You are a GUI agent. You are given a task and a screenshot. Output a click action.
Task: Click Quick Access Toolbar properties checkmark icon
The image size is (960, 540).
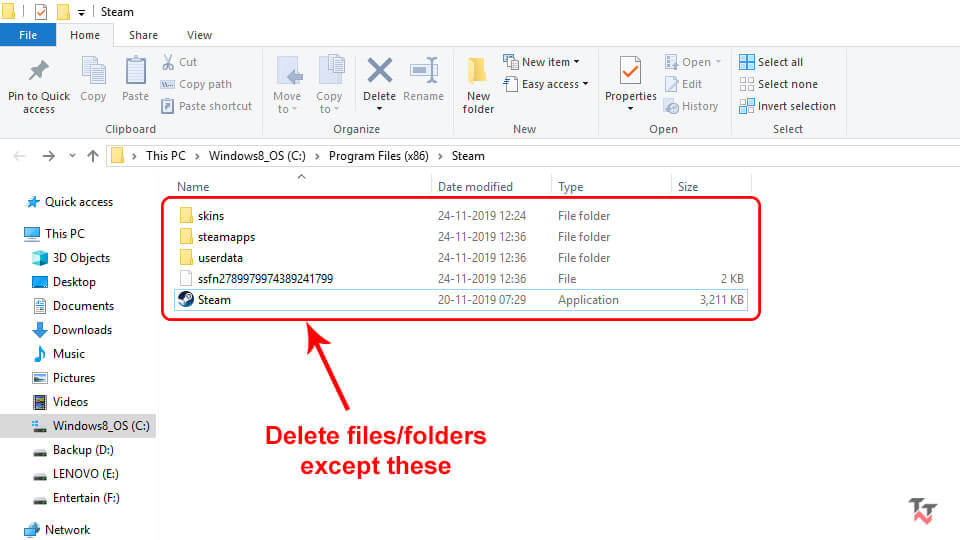(x=41, y=12)
